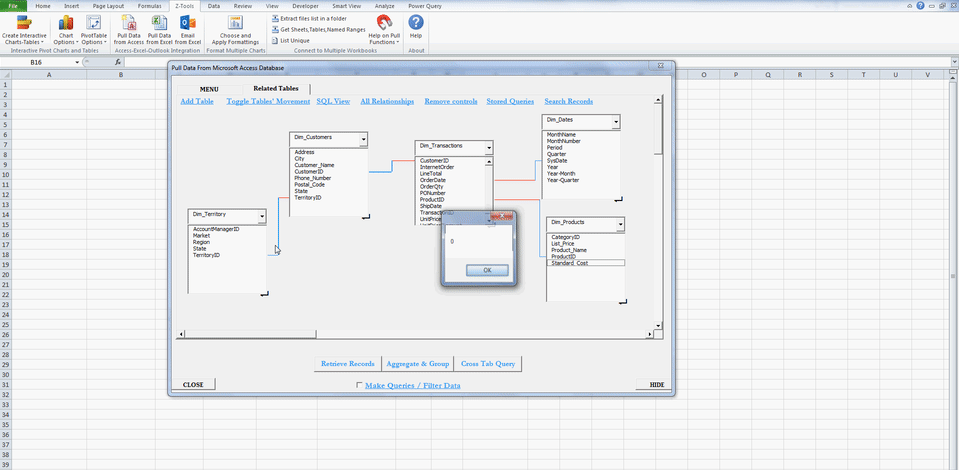Open the Name Box dropdown arrow

(x=77, y=62)
